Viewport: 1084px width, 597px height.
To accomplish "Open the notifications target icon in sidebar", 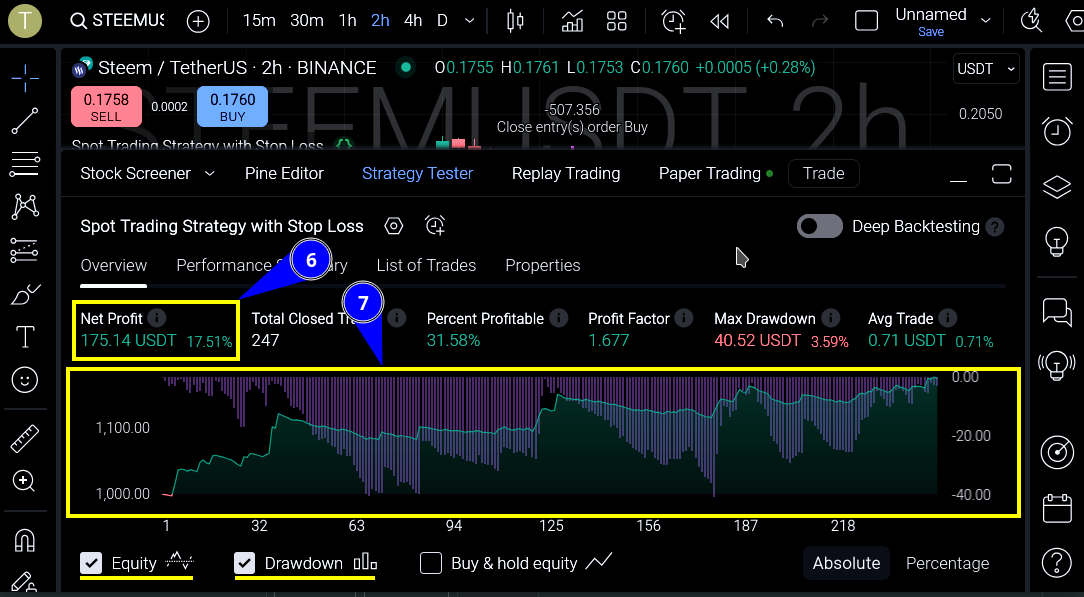I will [1057, 453].
